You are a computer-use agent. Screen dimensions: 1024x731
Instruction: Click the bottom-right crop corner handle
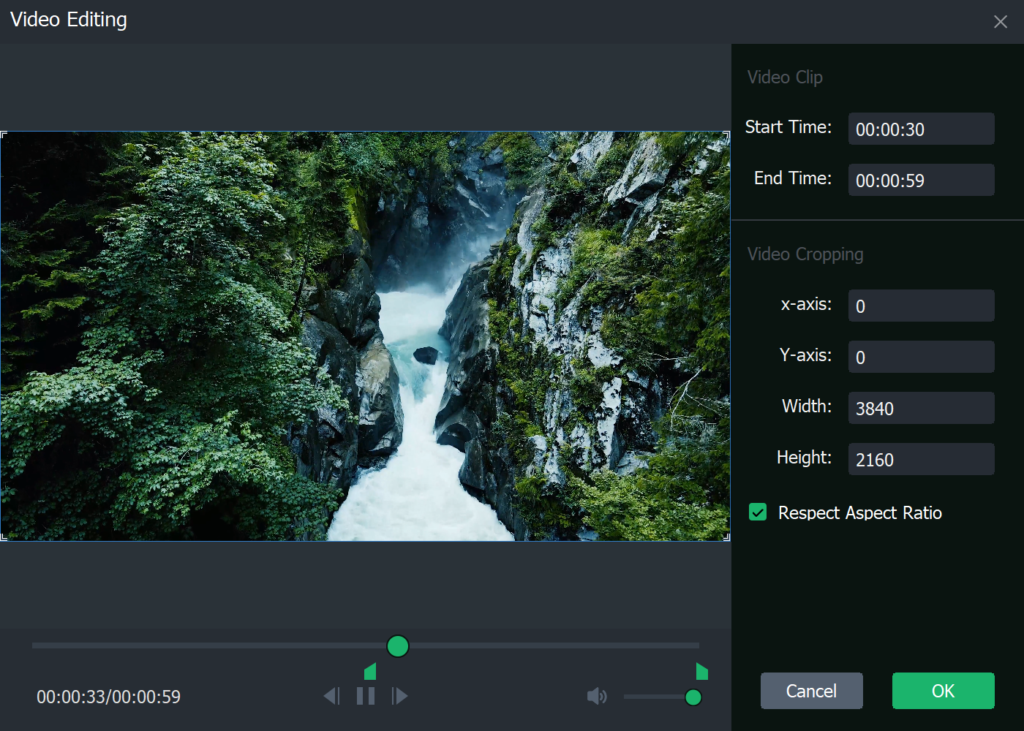726,537
